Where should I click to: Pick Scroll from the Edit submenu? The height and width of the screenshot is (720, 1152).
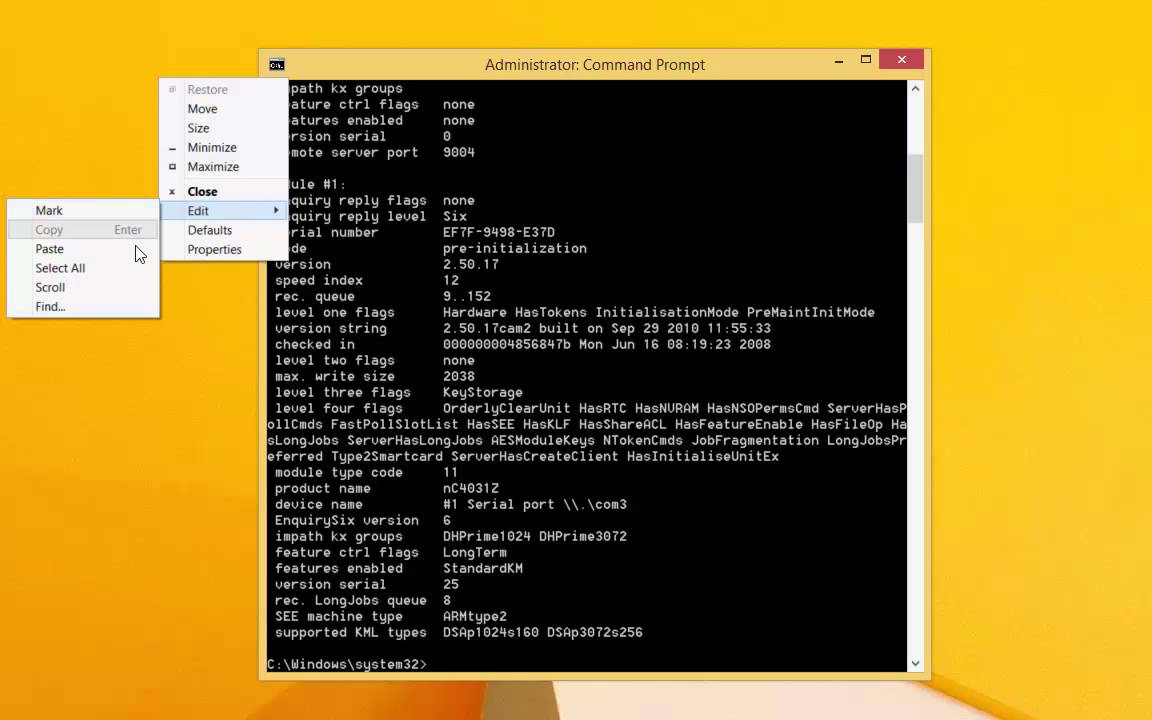[83, 287]
